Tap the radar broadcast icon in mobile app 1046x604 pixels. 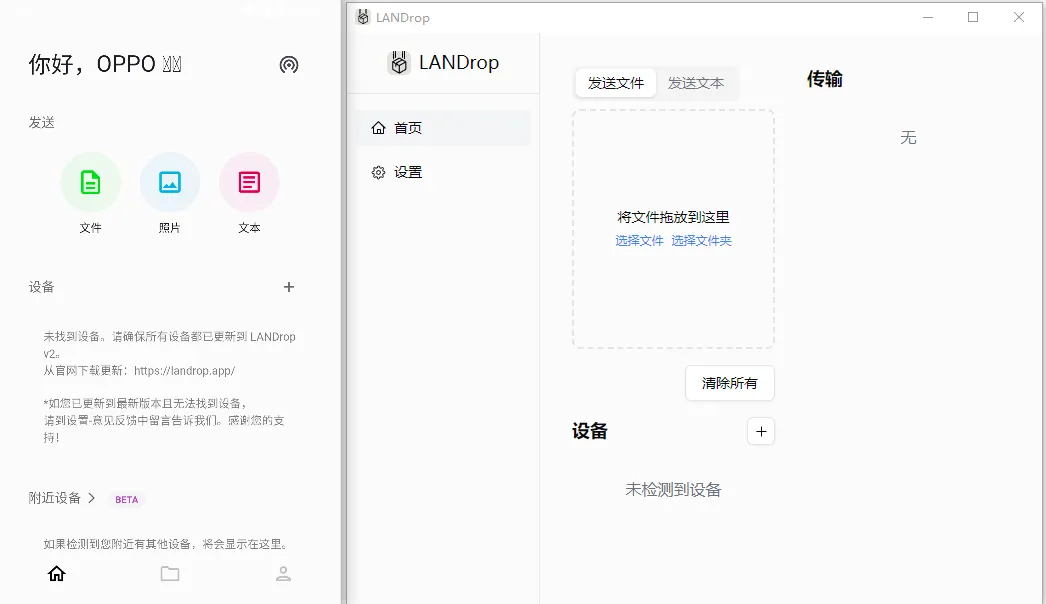click(x=289, y=65)
